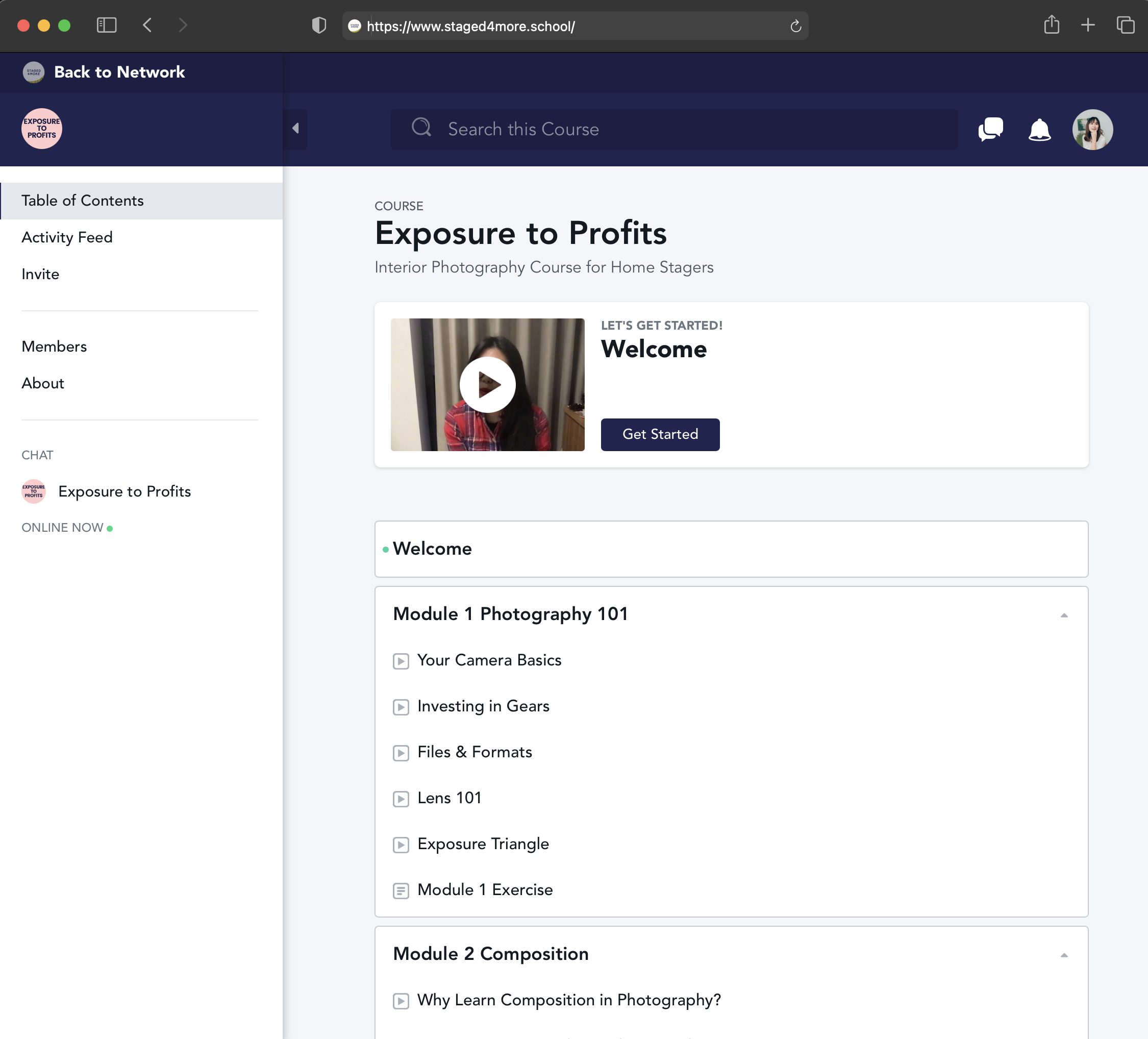Screen dimensions: 1148x1039
Task: Click Safari's privacy shield icon
Action: [319, 26]
